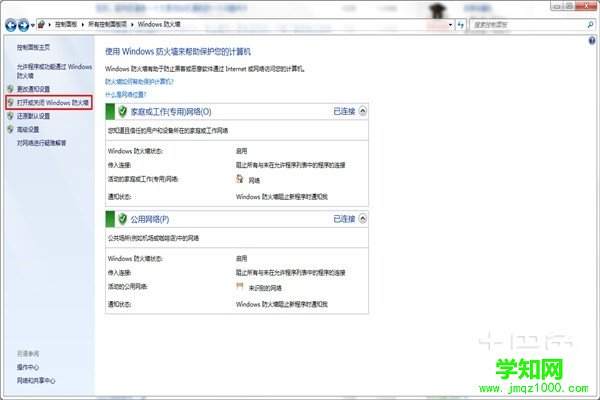This screenshot has width=600, height=400.
Task: Open the 防火墙如何帮助保护计算机 help link
Action: pyautogui.click(x=139, y=82)
